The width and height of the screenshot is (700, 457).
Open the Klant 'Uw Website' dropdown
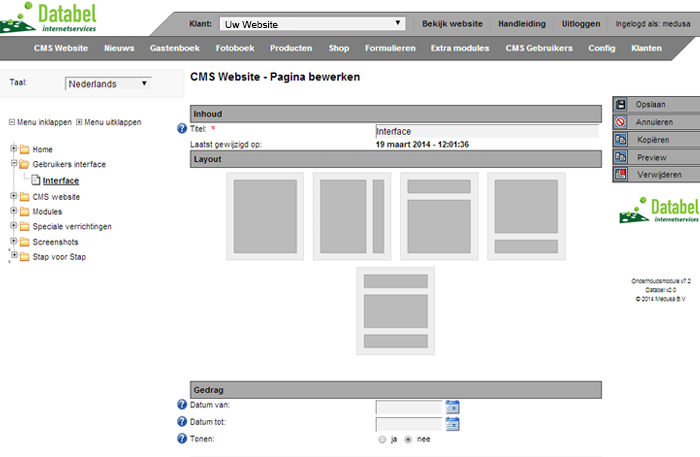[x=312, y=24]
